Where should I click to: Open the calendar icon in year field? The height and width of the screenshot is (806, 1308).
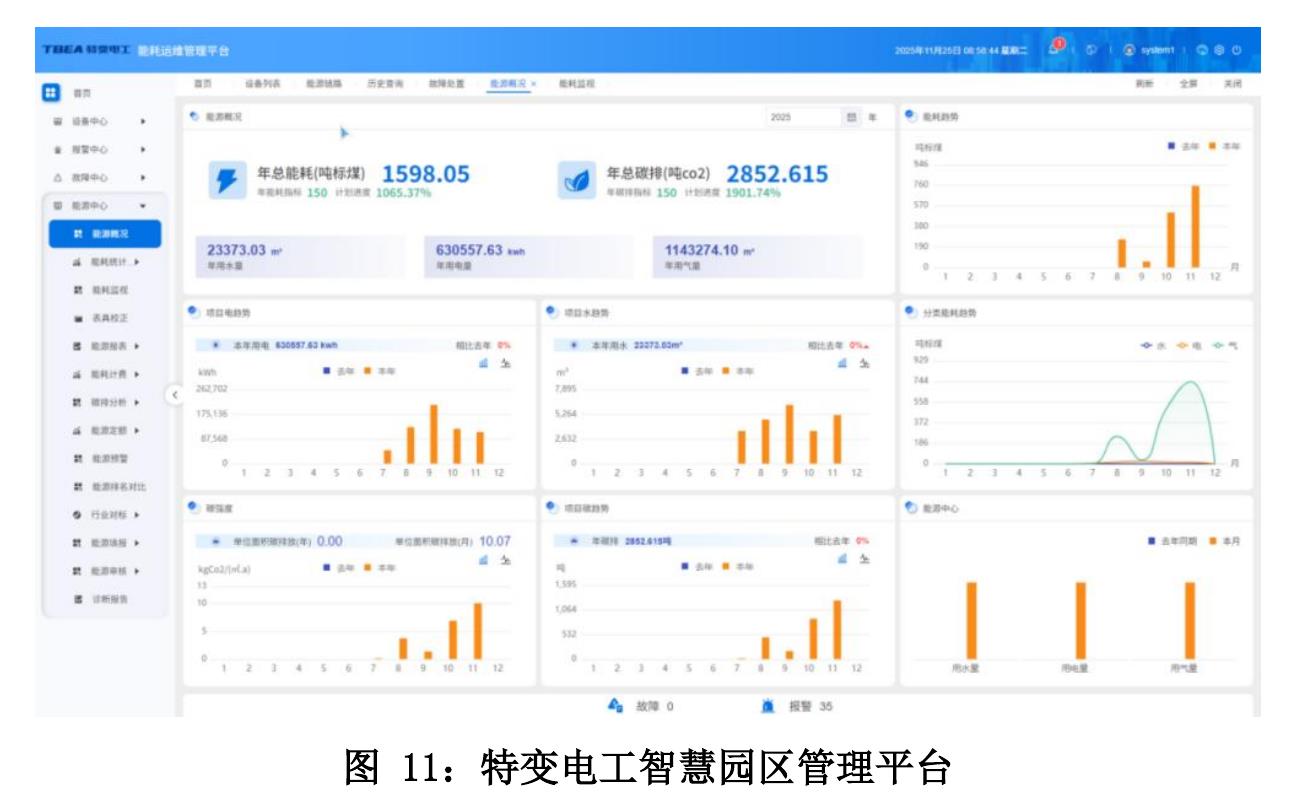pos(852,117)
